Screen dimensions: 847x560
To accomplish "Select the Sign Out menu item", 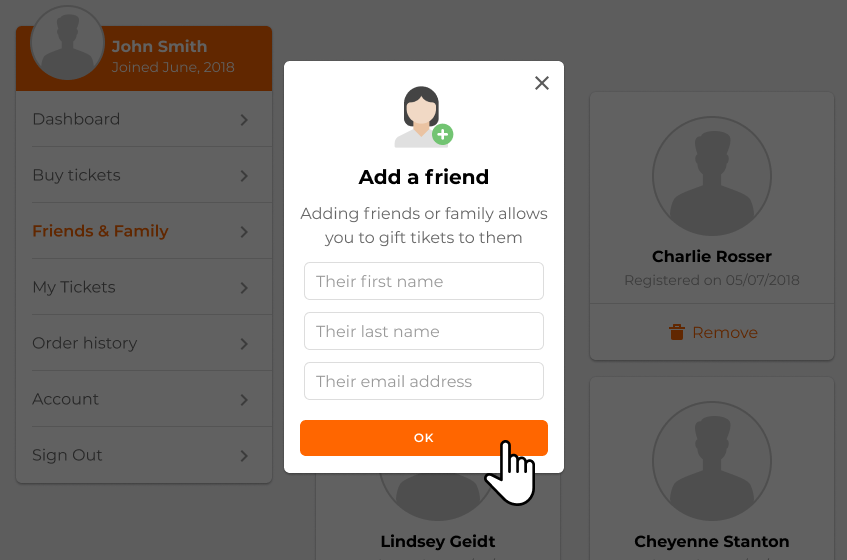I will click(144, 455).
